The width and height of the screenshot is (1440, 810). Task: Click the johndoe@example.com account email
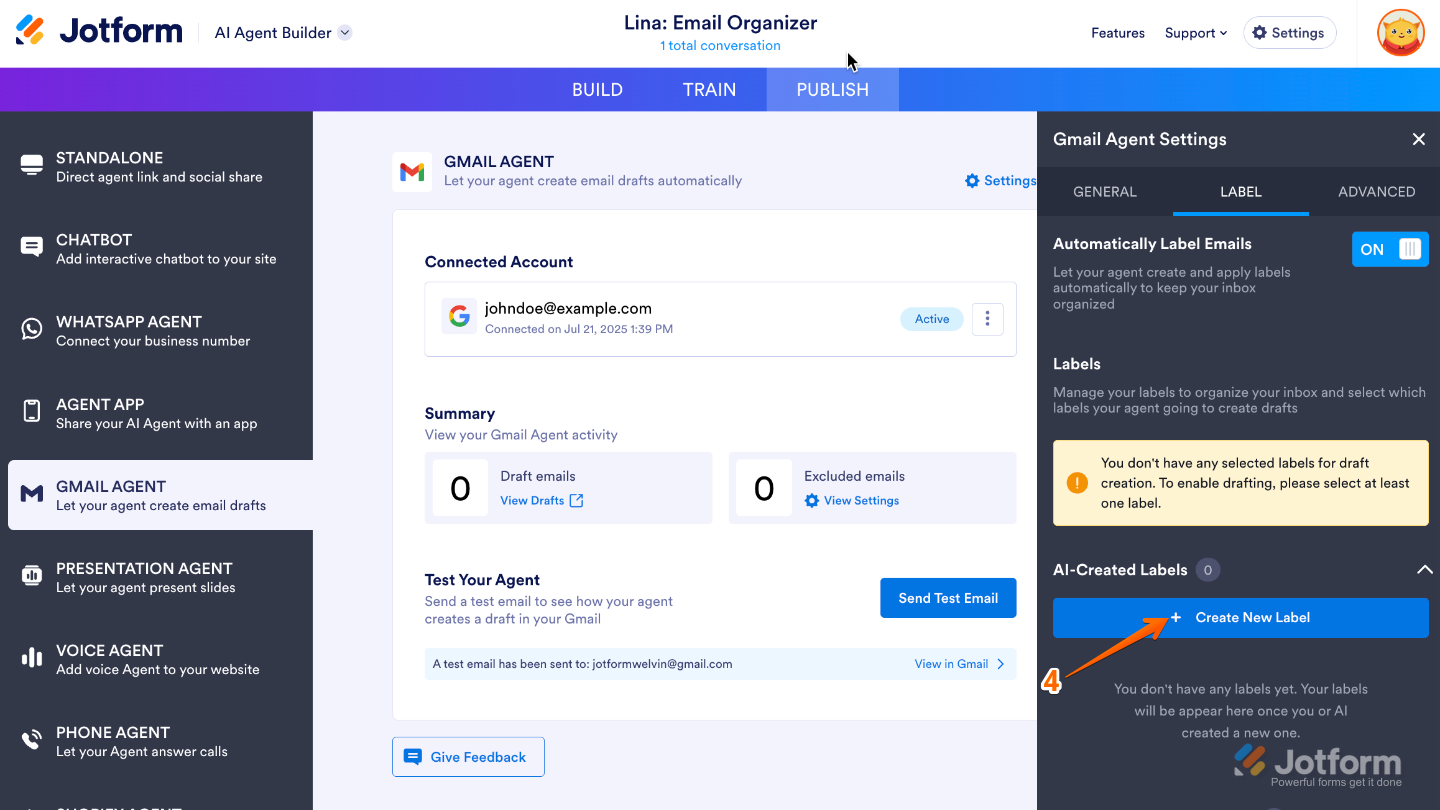pyautogui.click(x=568, y=308)
